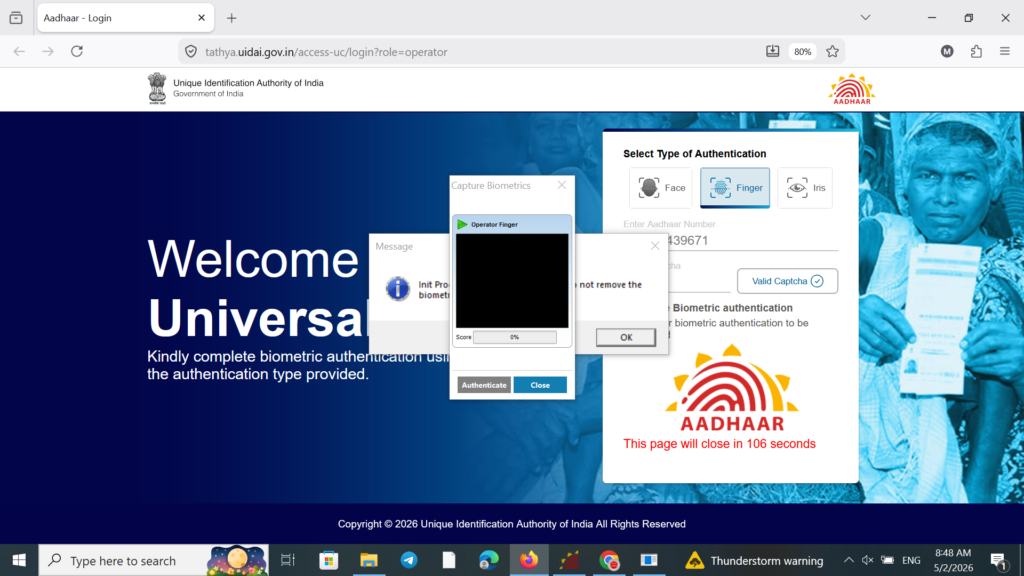Viewport: 1024px width, 576px height.
Task: Open the downloads icon in toolbar
Action: 773,52
